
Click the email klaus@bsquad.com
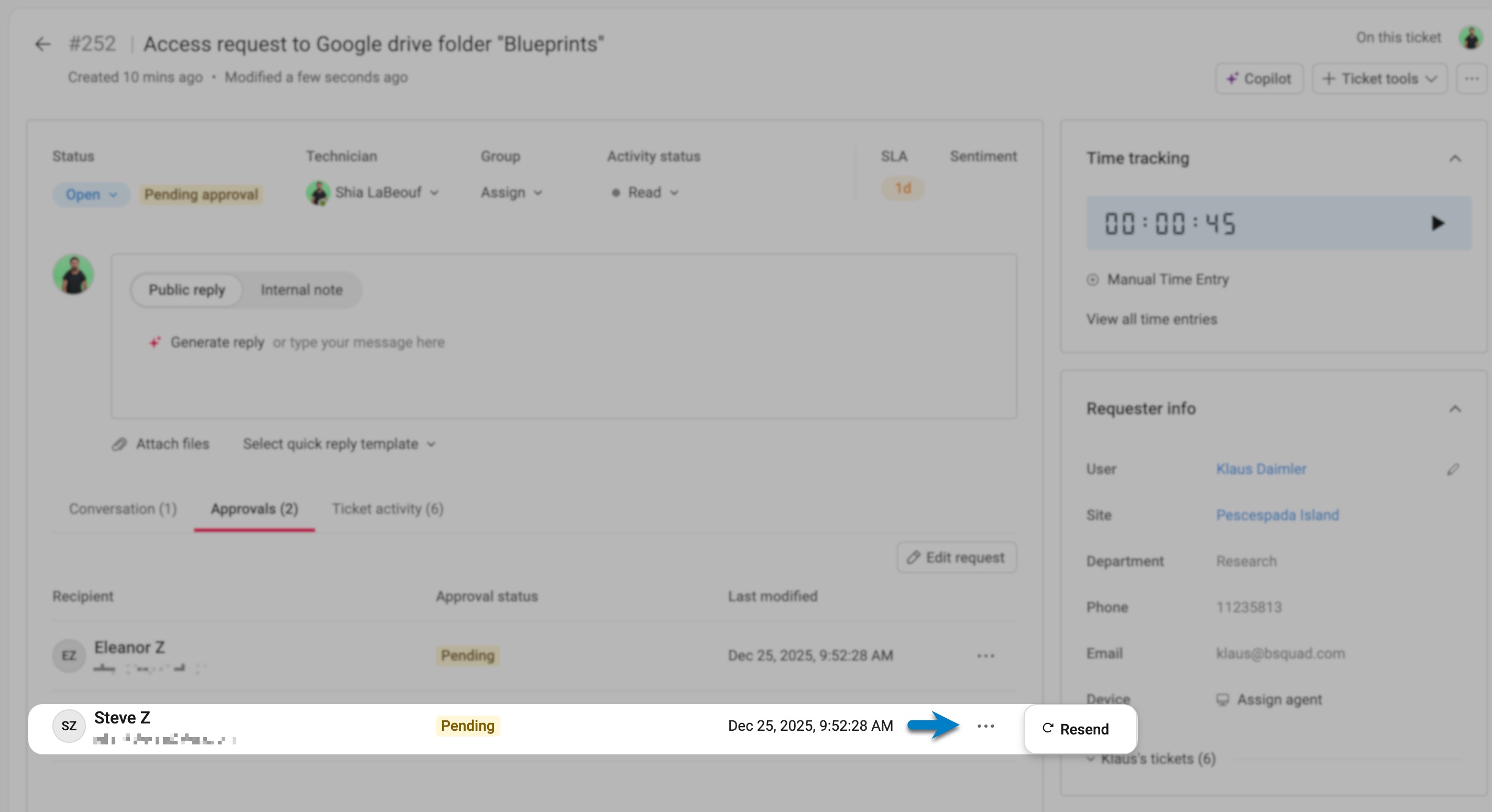1280,654
